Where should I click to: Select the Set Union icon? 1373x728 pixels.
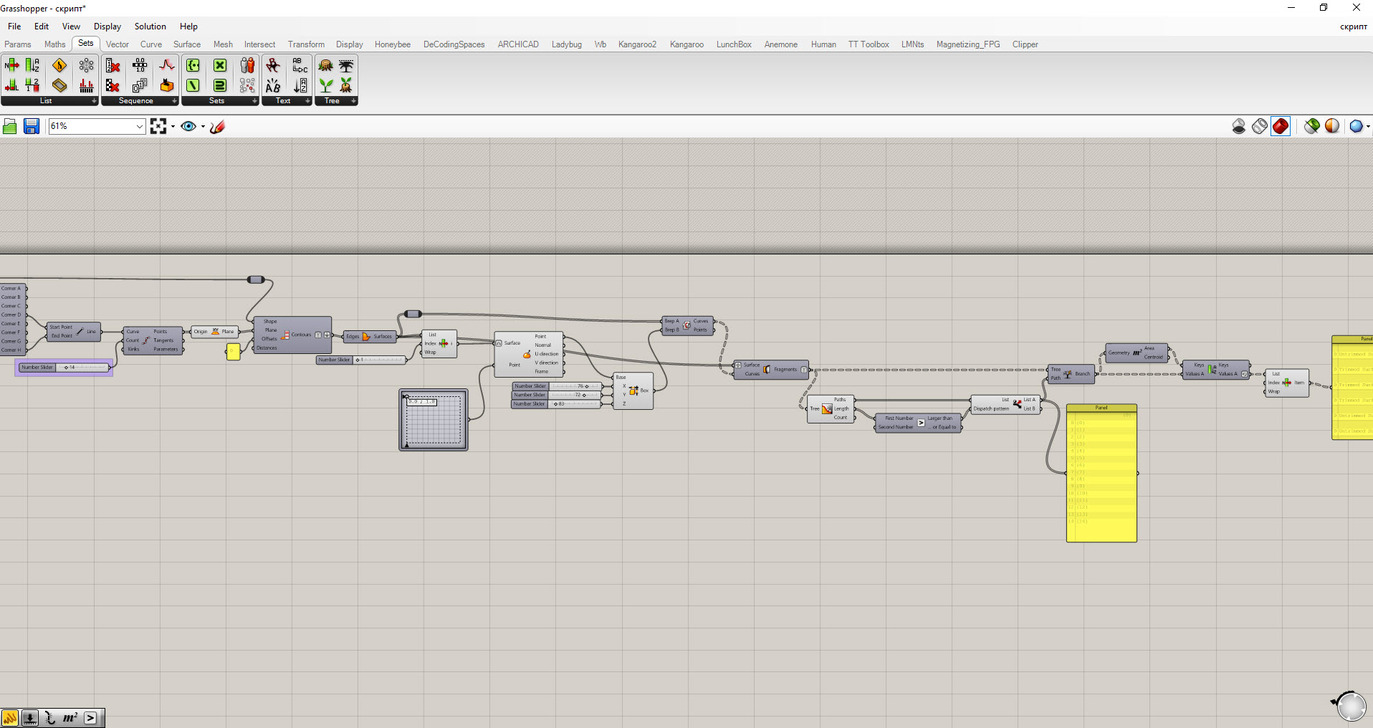click(x=220, y=85)
